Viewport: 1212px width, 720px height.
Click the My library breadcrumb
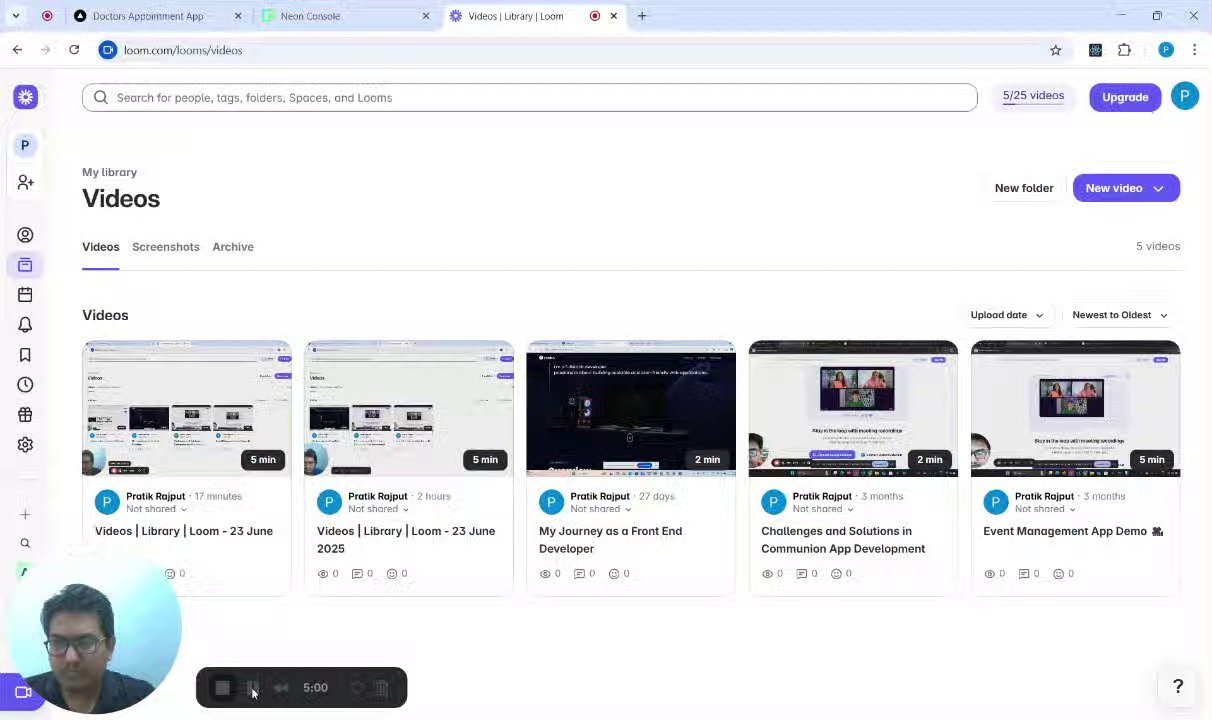point(109,172)
